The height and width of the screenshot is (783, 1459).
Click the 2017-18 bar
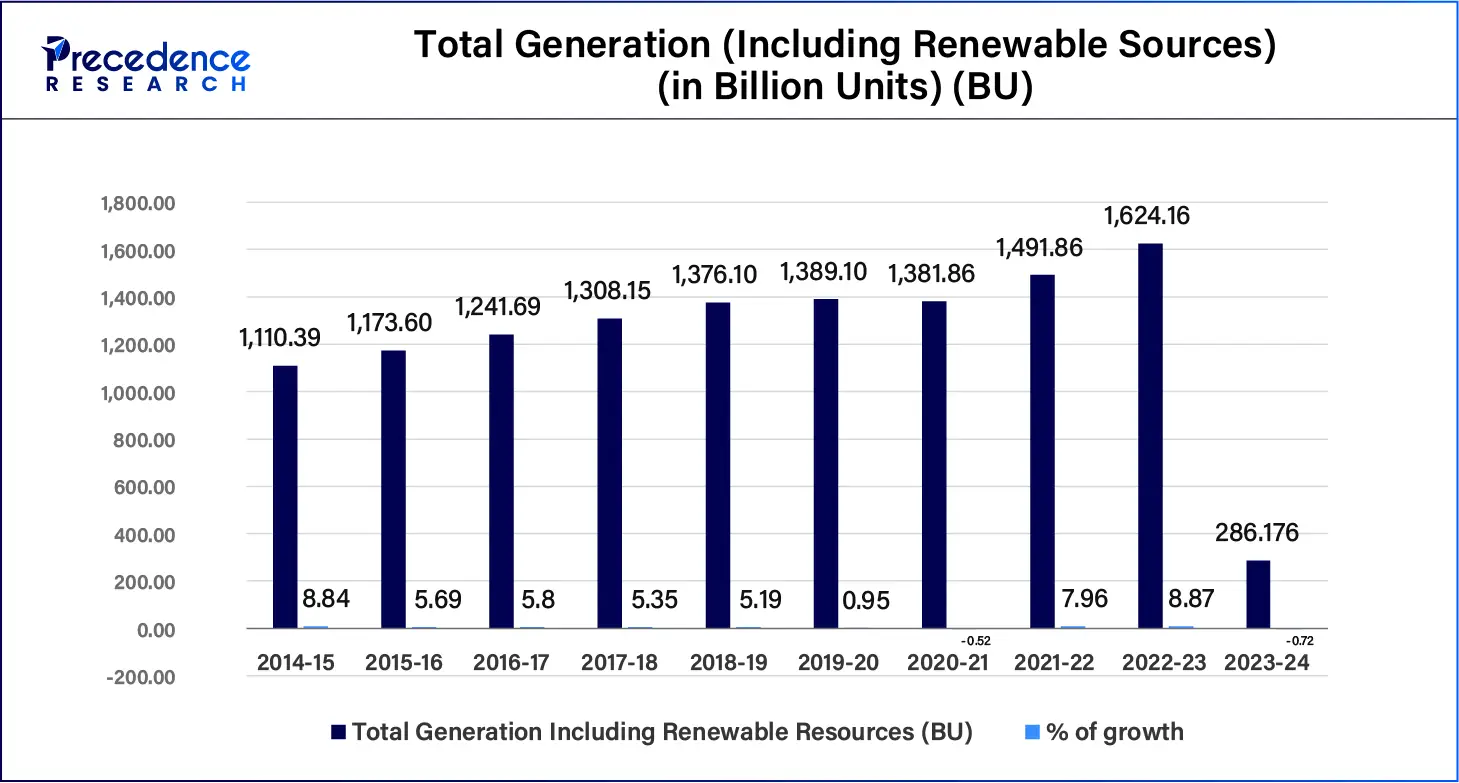point(609,474)
